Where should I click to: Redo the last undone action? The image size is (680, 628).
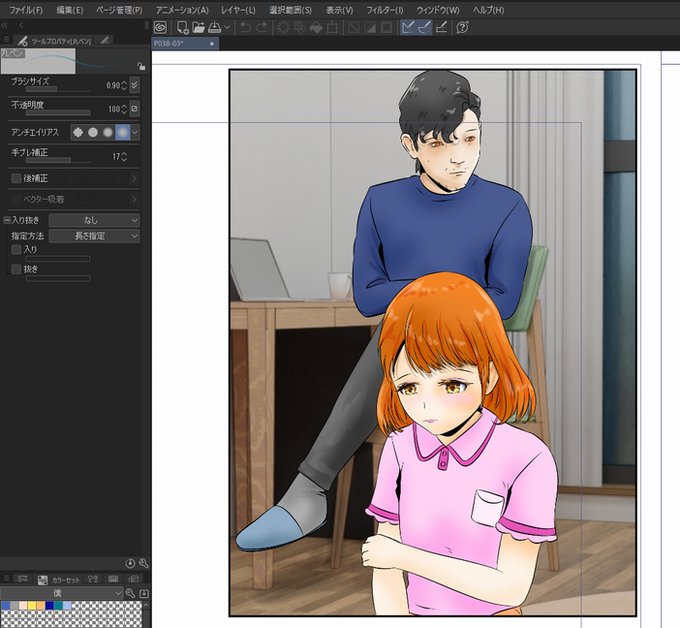262,28
